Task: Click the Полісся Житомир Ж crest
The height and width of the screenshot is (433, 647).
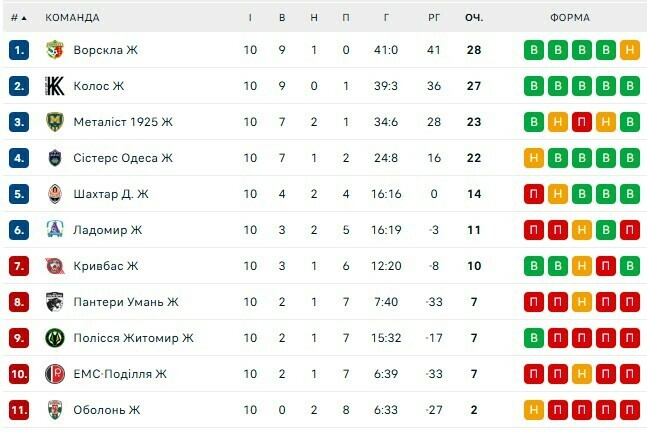Action: pyautogui.click(x=55, y=338)
